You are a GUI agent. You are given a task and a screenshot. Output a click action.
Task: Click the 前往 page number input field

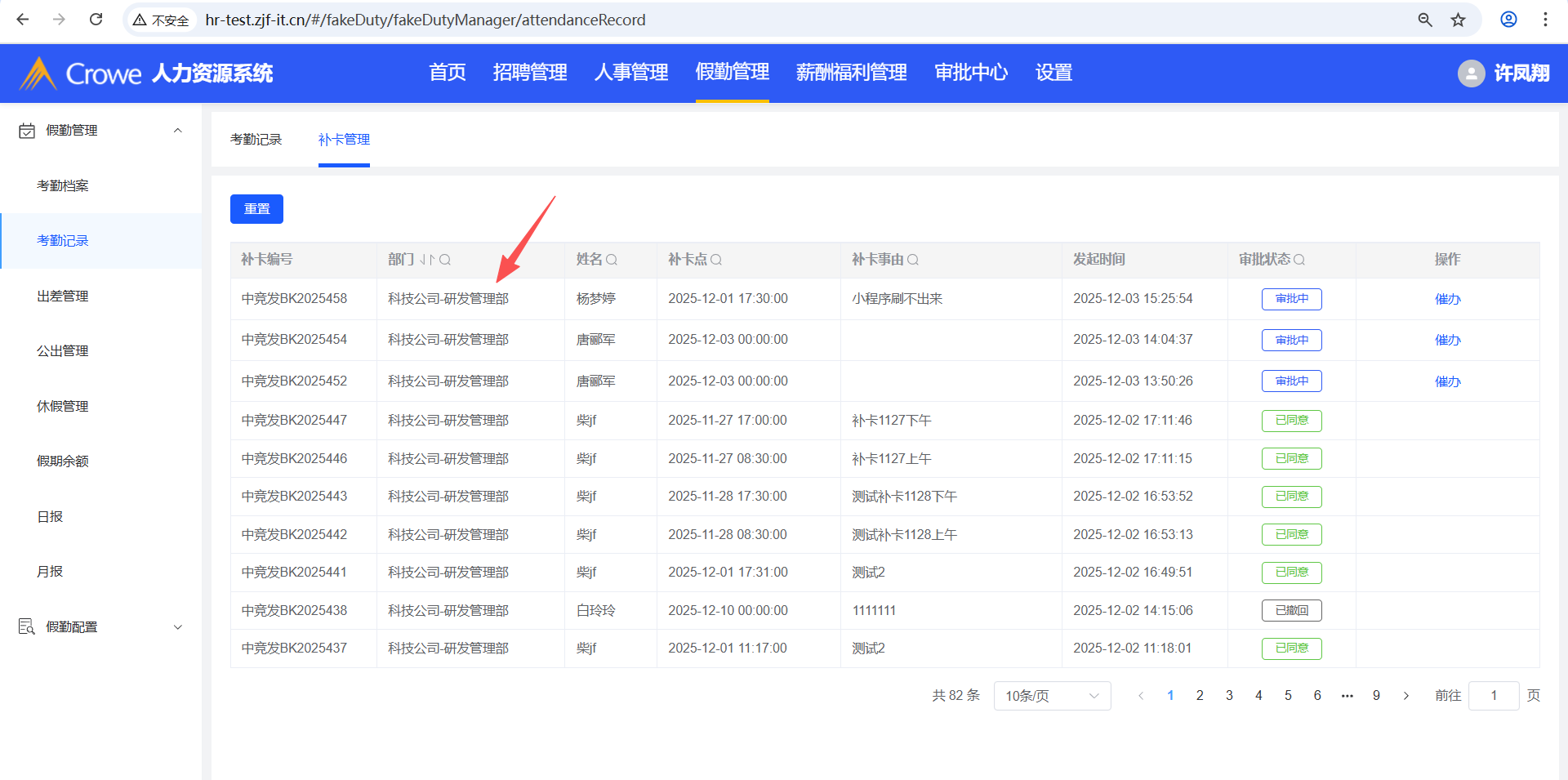pos(1493,696)
